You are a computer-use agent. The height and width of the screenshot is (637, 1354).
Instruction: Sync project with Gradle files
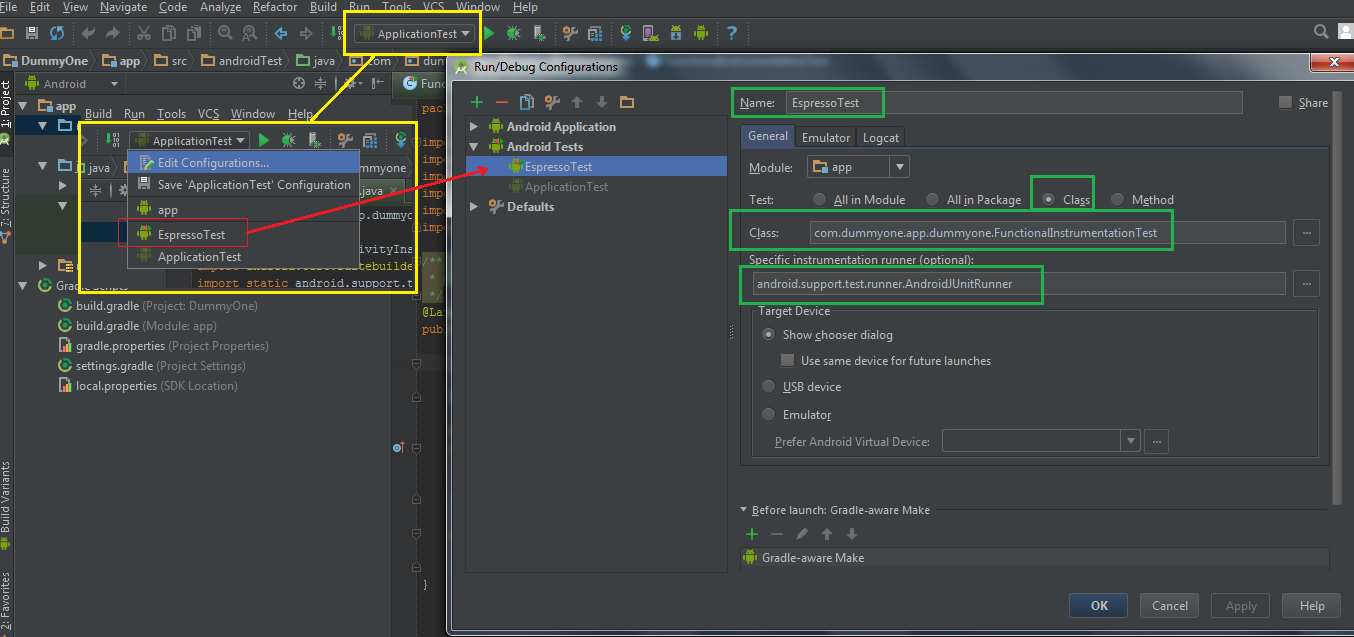[x=624, y=33]
